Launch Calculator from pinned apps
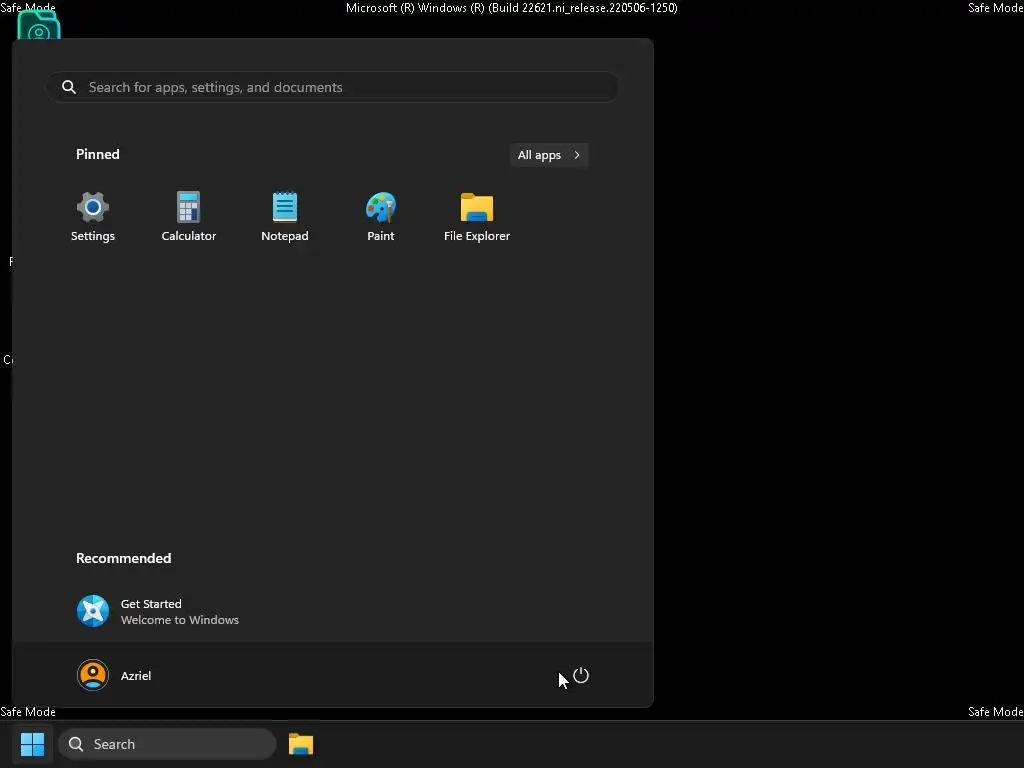 (x=189, y=217)
